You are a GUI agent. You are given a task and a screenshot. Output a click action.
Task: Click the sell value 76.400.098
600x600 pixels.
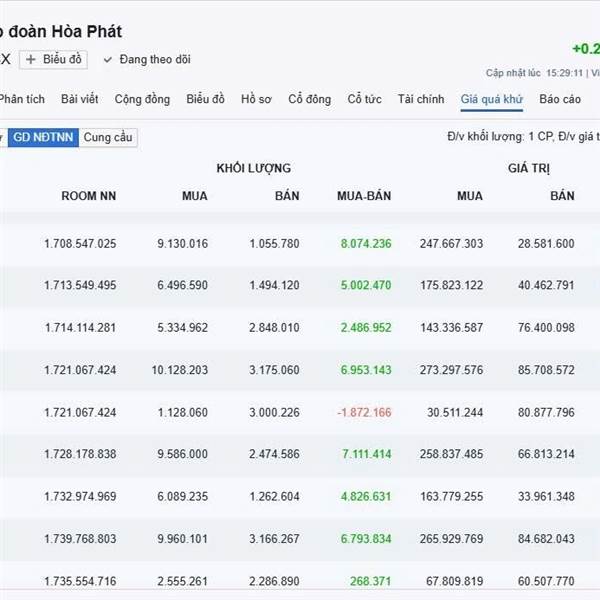pos(546,328)
